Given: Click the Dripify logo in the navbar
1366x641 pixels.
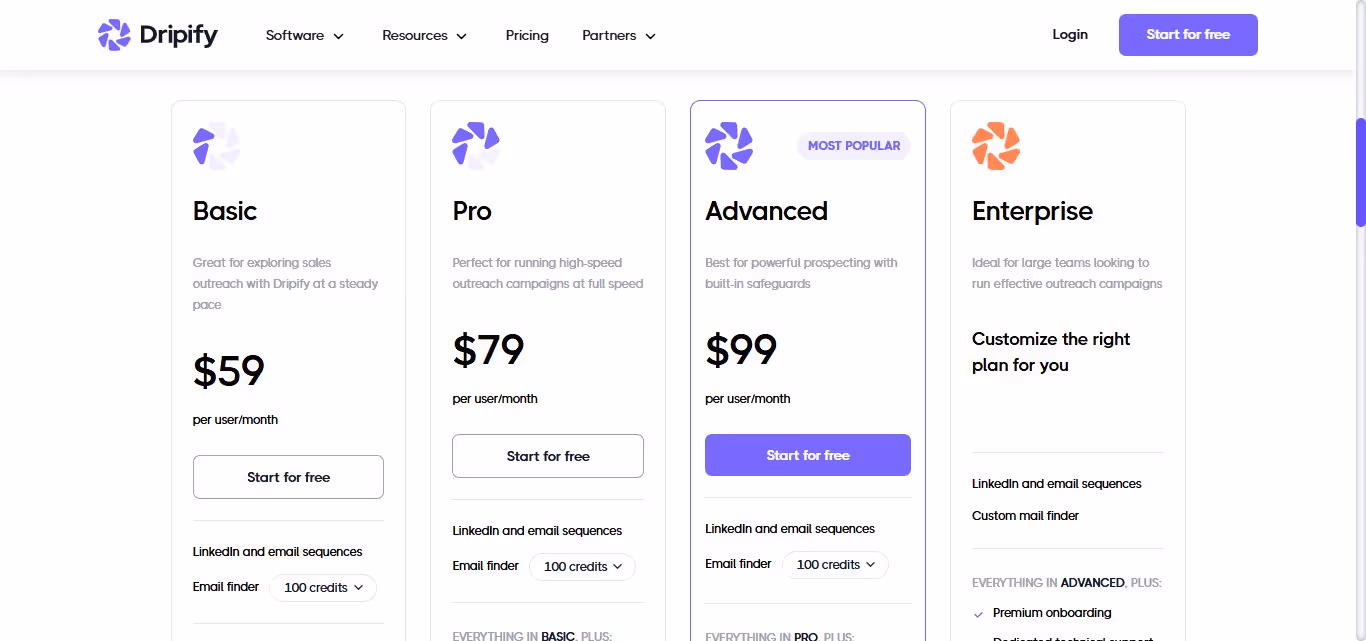Looking at the screenshot, I should point(156,34).
